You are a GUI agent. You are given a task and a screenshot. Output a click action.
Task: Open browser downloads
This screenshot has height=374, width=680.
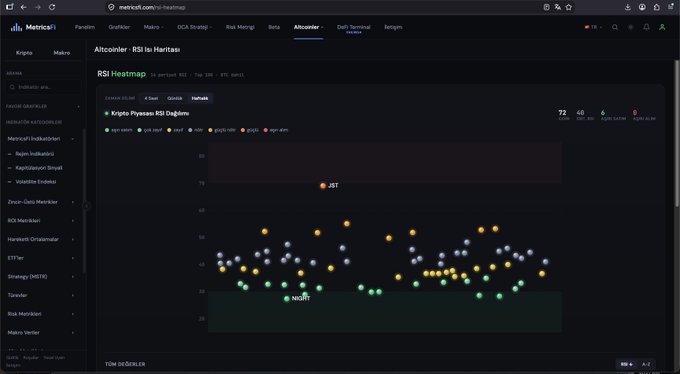point(628,7)
